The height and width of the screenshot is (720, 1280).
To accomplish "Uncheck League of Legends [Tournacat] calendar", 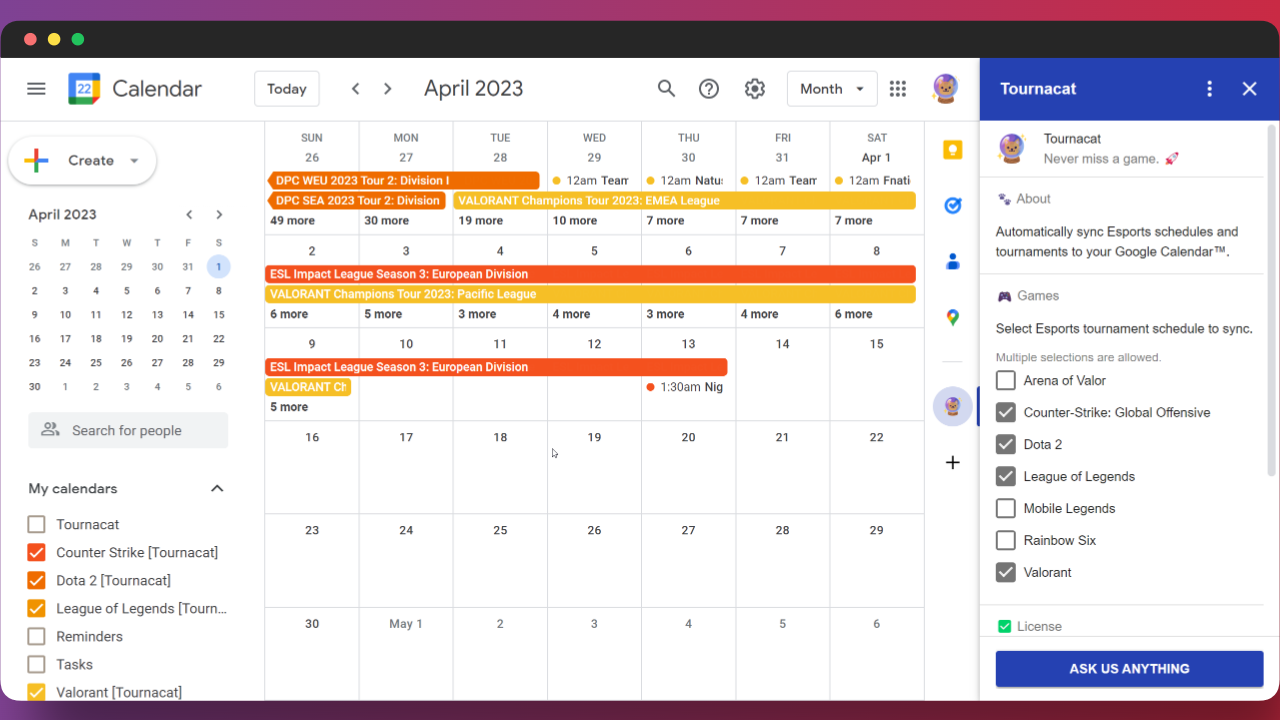I will click(x=37, y=609).
